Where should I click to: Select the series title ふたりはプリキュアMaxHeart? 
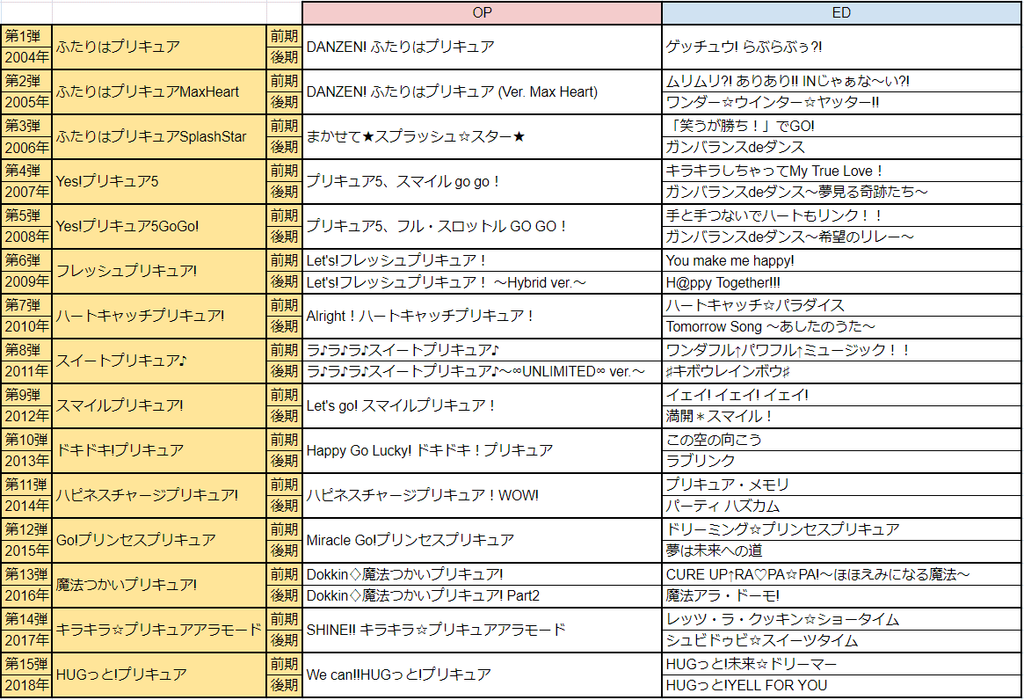click(159, 92)
